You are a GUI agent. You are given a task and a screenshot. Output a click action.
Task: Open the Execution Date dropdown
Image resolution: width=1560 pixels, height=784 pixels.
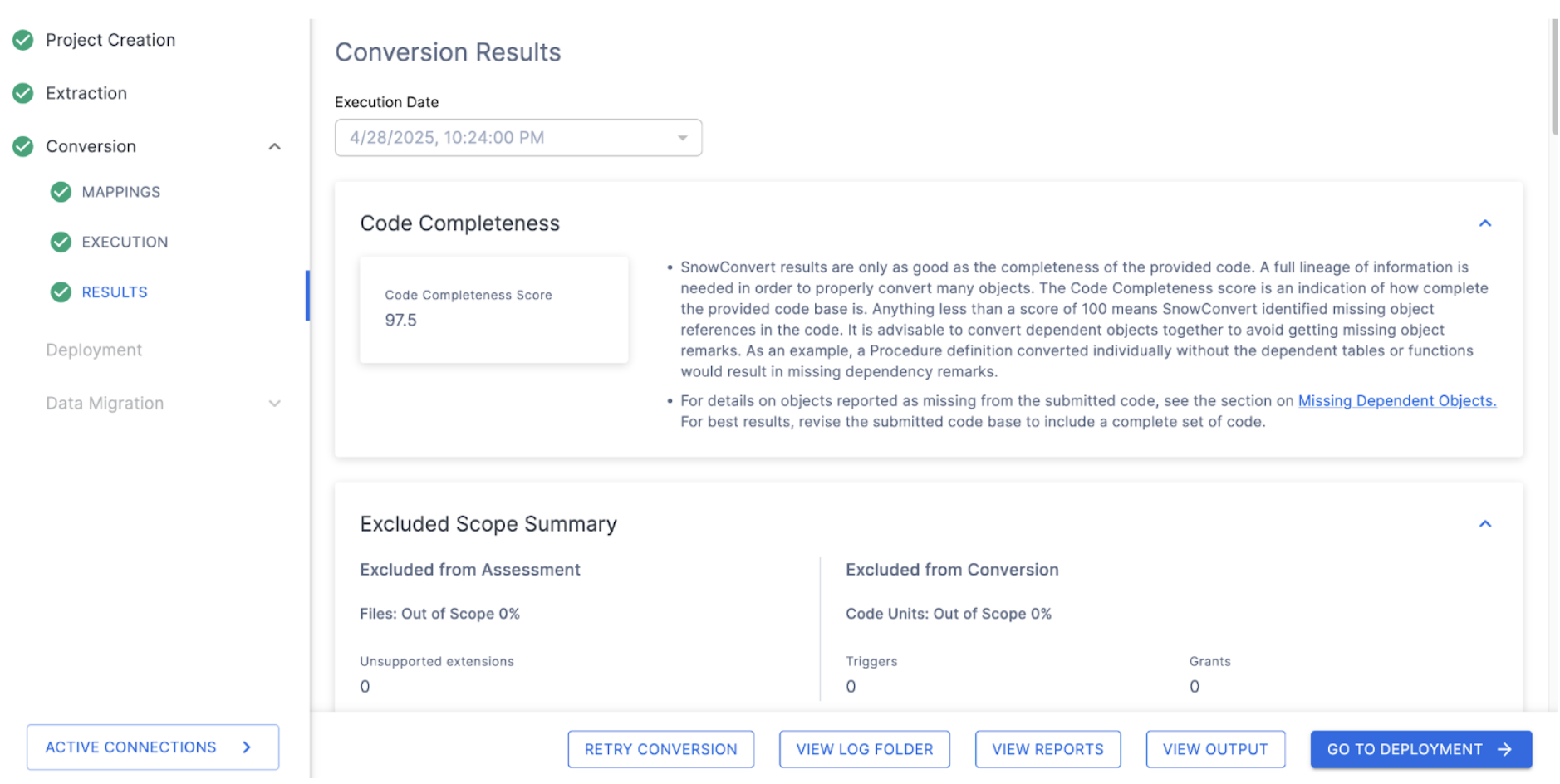(683, 137)
